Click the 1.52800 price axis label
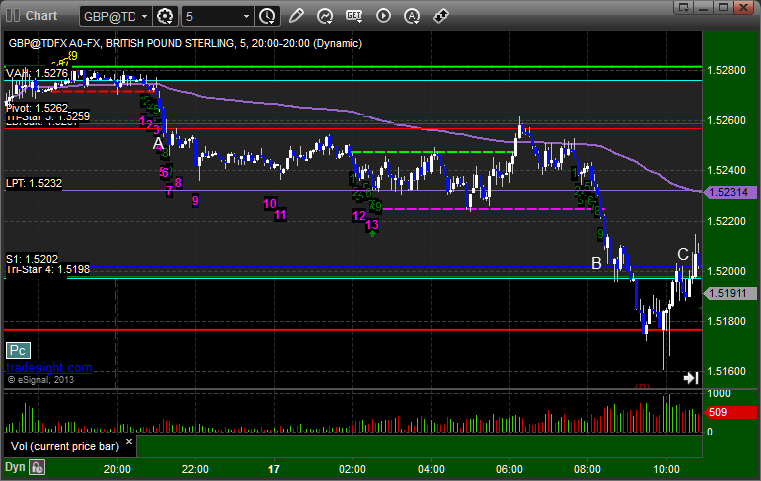Viewport: 761px width, 481px height. 726,70
